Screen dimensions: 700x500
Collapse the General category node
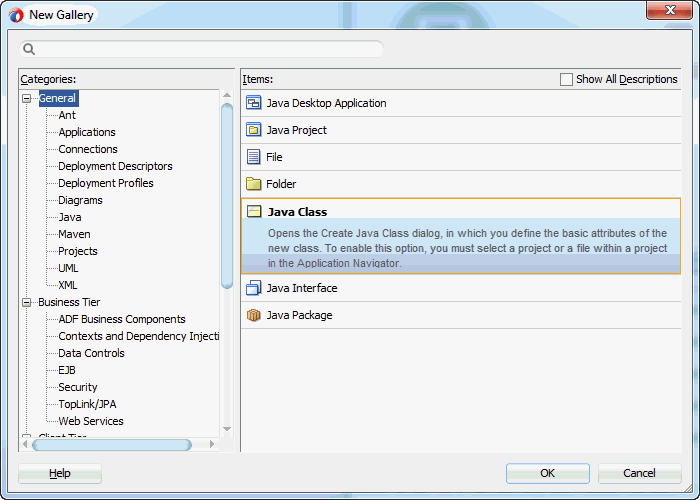[x=27, y=98]
